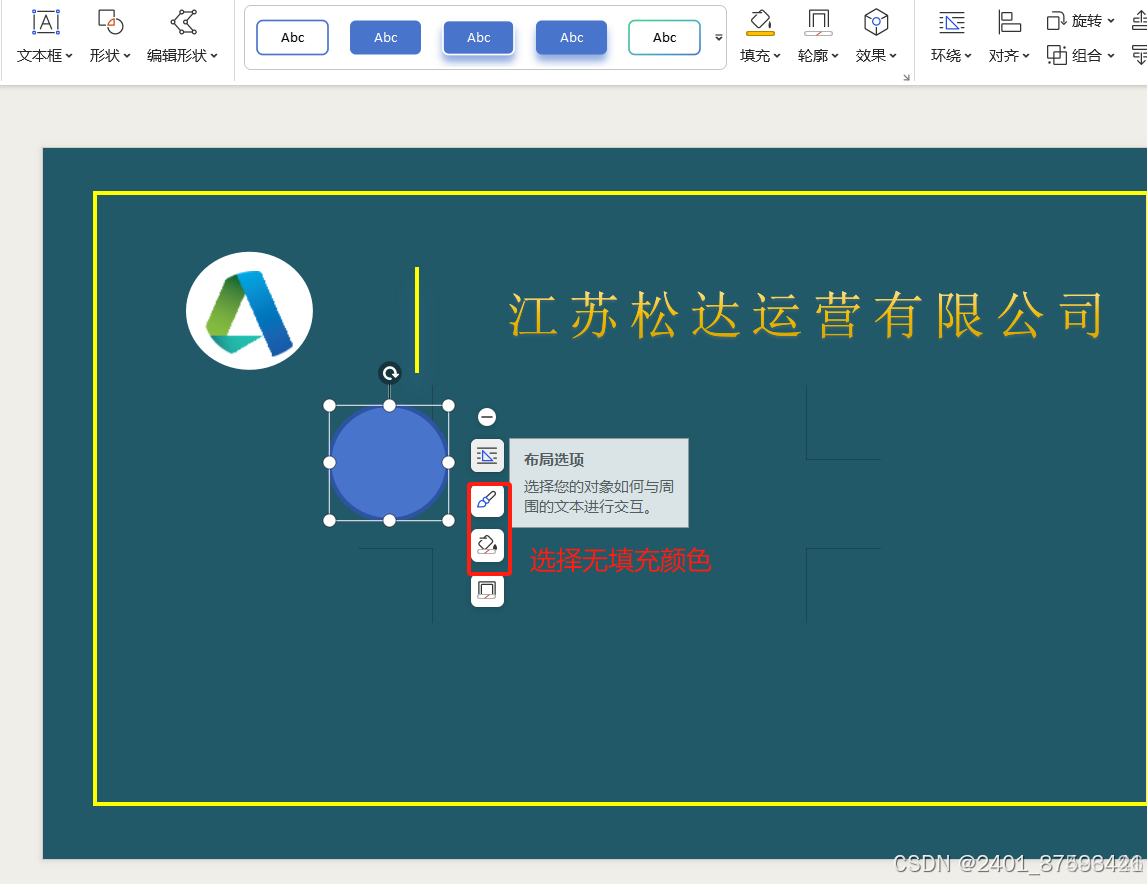This screenshot has height=884, width=1147.
Task: Click the shape effects (效果) icon
Action: point(876,23)
